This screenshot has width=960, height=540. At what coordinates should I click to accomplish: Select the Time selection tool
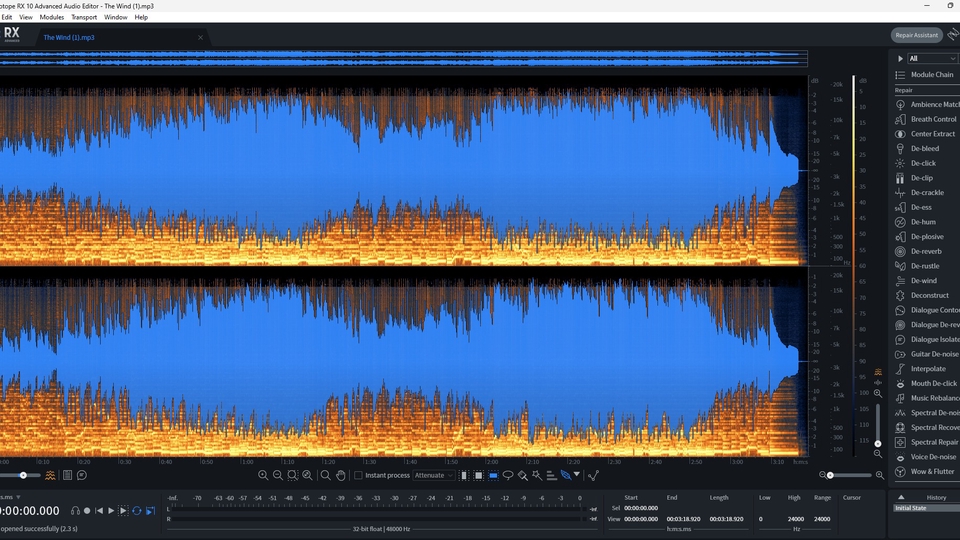465,475
